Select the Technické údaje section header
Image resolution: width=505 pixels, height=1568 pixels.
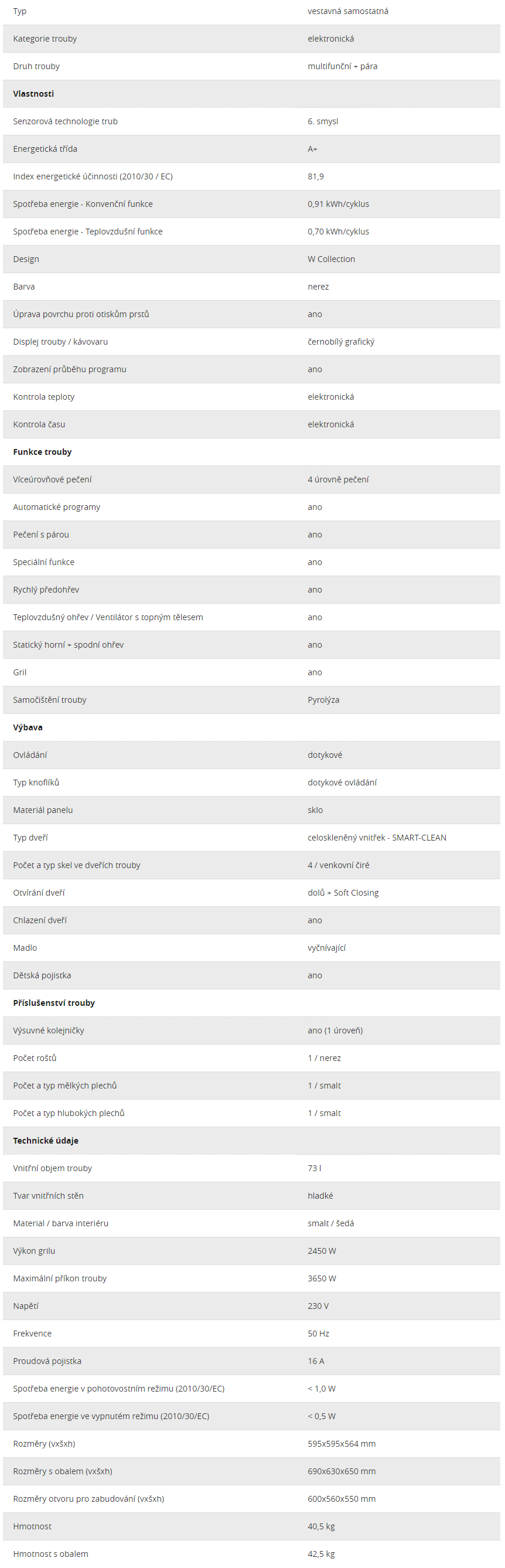[46, 1141]
